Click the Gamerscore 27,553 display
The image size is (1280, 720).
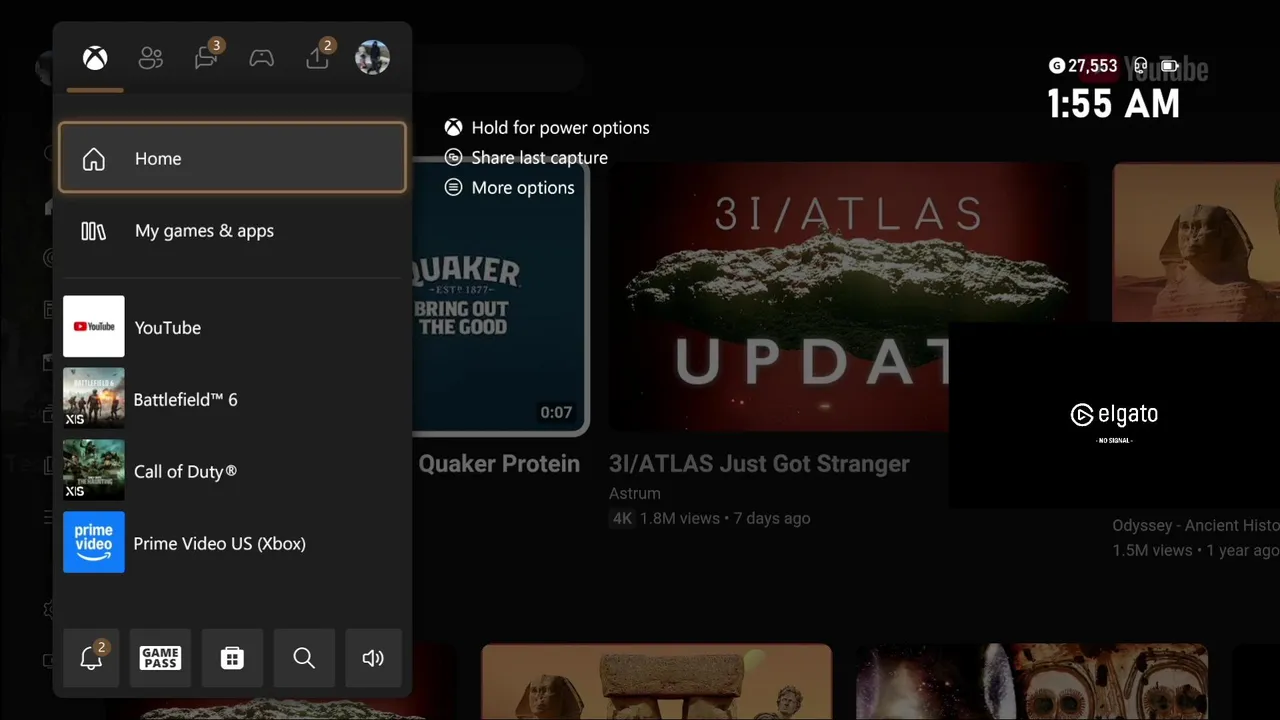(x=1083, y=66)
